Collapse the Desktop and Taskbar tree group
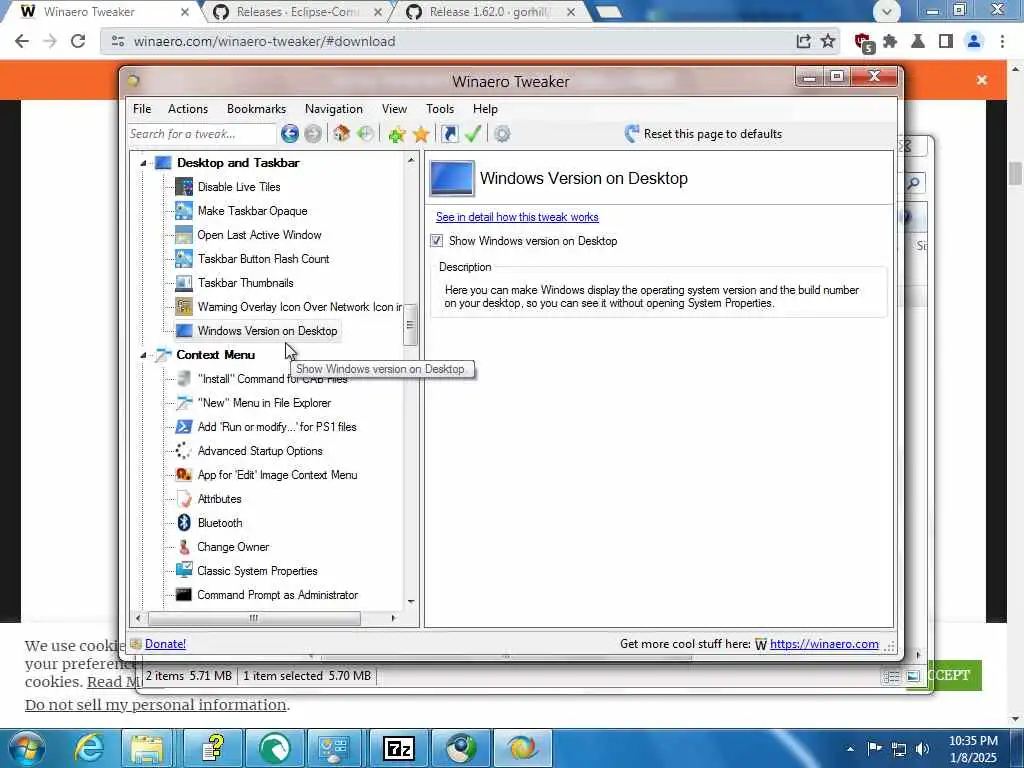 tap(143, 163)
